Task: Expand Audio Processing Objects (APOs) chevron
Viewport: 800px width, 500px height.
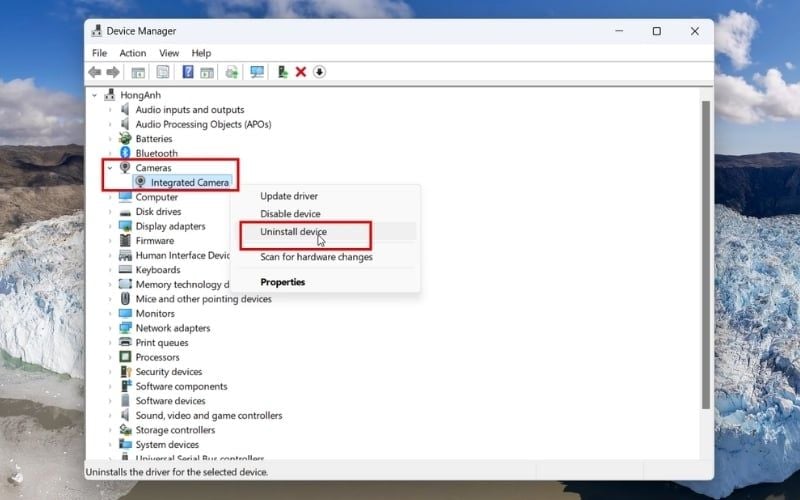Action: pyautogui.click(x=110, y=124)
